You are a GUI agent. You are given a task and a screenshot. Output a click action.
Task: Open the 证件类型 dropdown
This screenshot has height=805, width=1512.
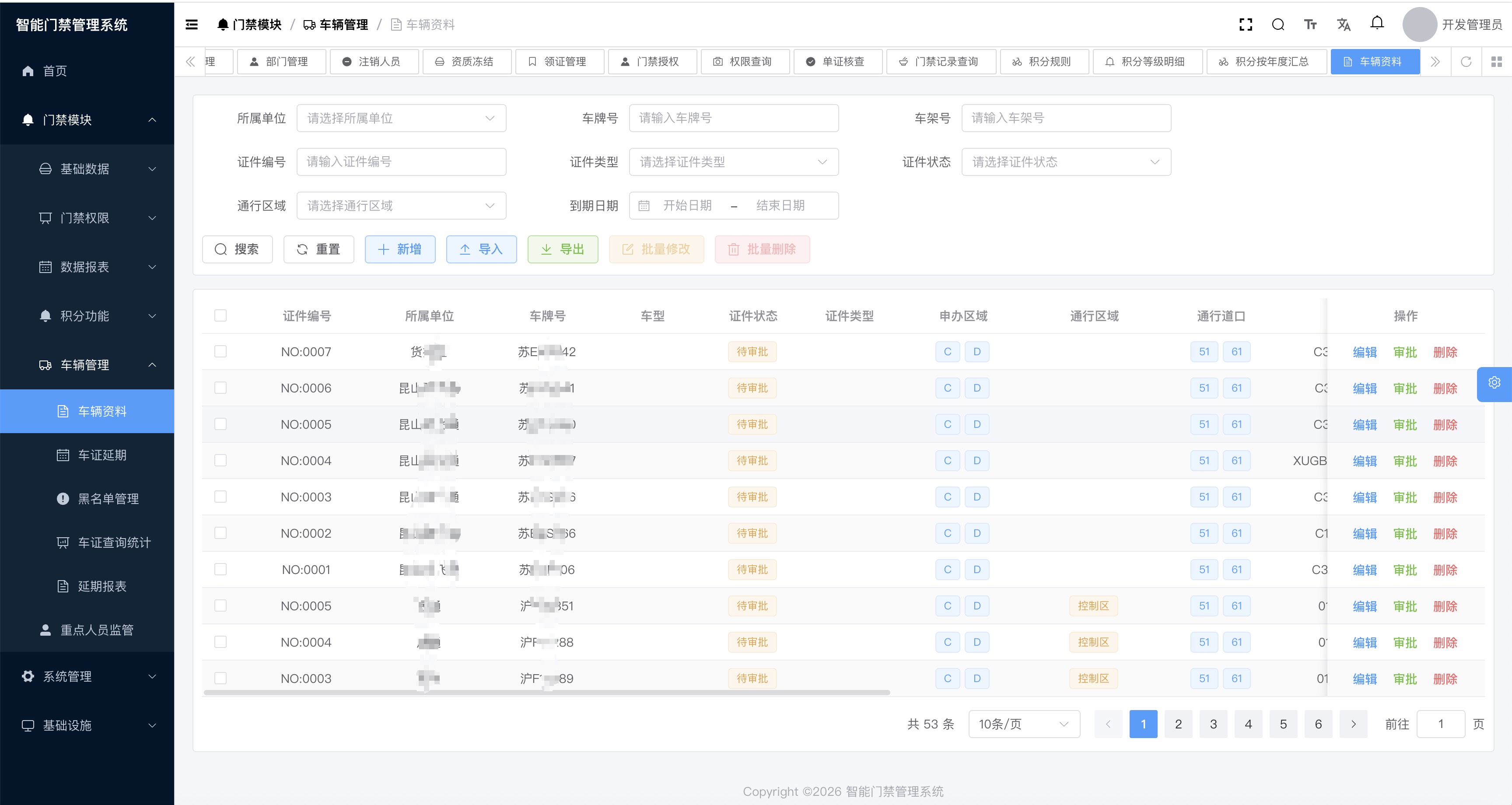point(734,162)
